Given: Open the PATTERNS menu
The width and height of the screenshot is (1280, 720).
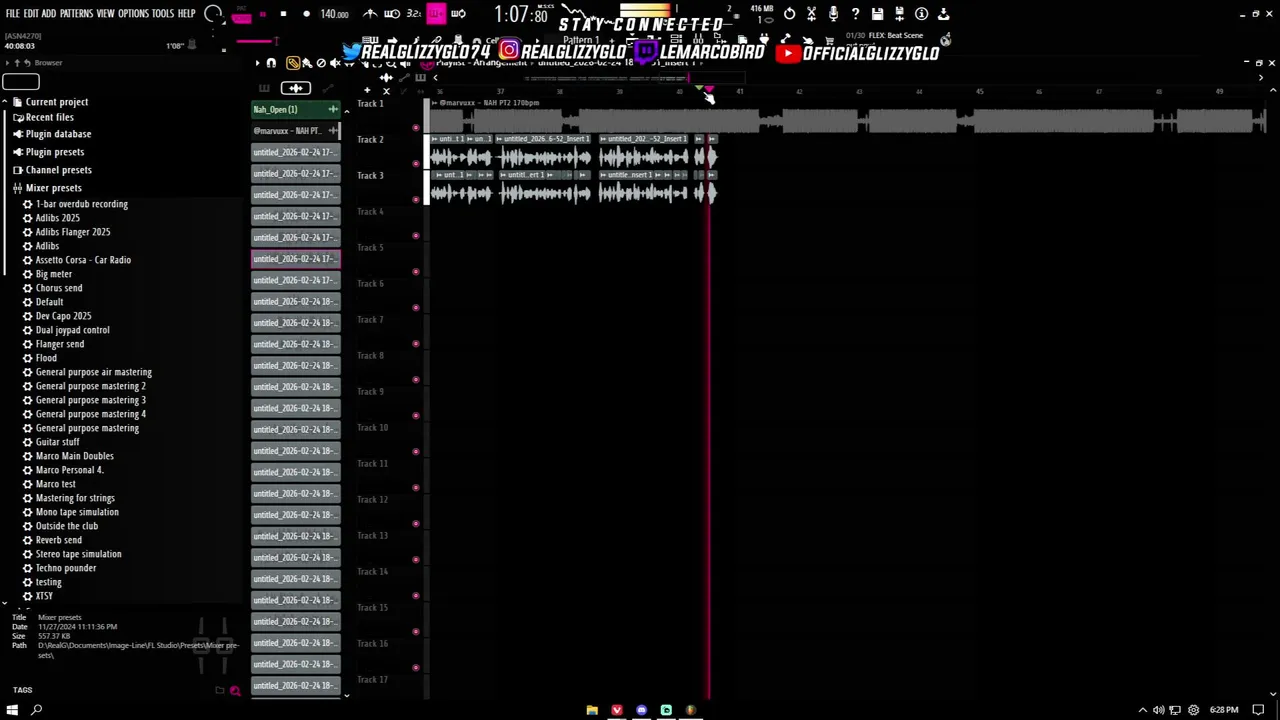Looking at the screenshot, I should click(x=76, y=14).
